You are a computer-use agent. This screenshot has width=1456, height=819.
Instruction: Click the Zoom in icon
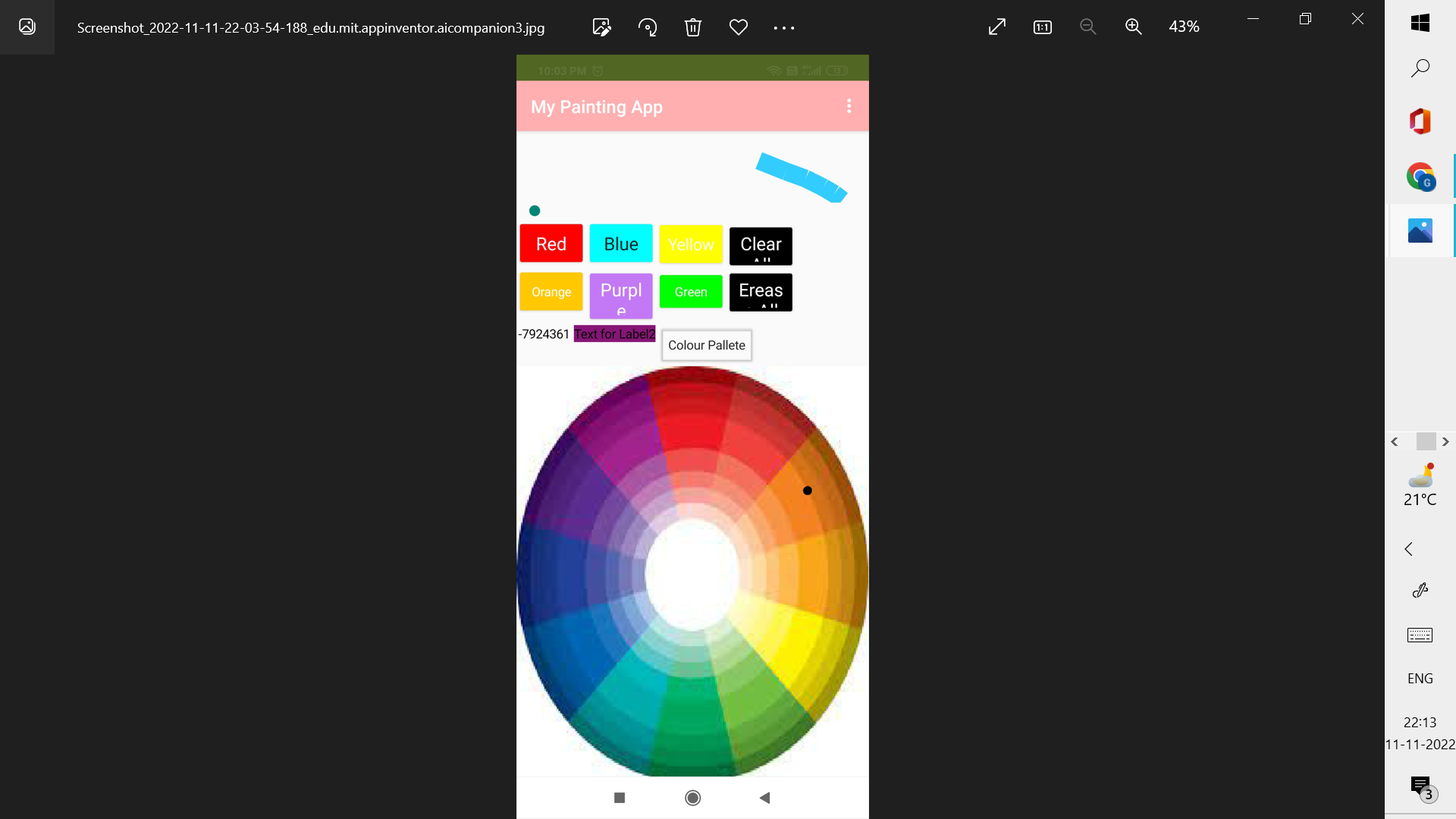[1133, 27]
